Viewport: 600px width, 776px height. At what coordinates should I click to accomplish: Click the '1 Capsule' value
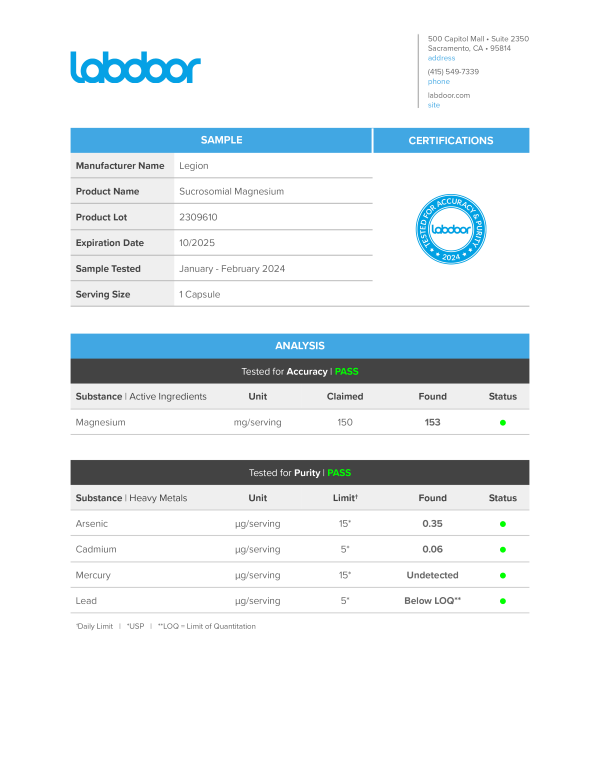tap(200, 295)
